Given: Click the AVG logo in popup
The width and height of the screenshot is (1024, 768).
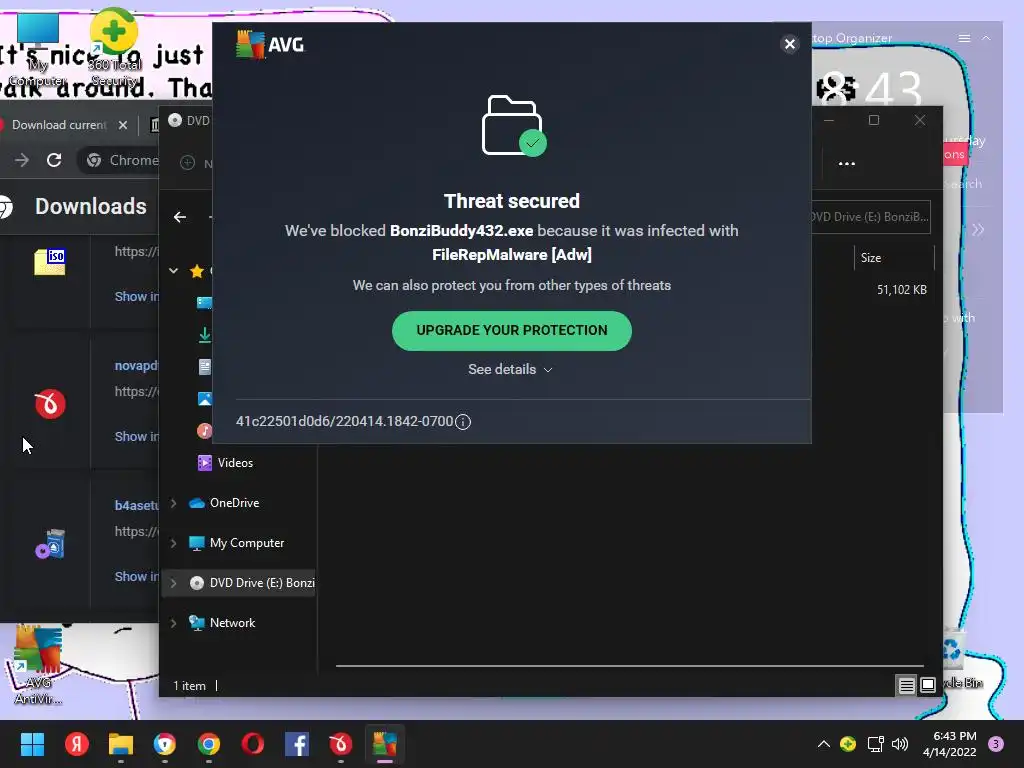Looking at the screenshot, I should [270, 44].
